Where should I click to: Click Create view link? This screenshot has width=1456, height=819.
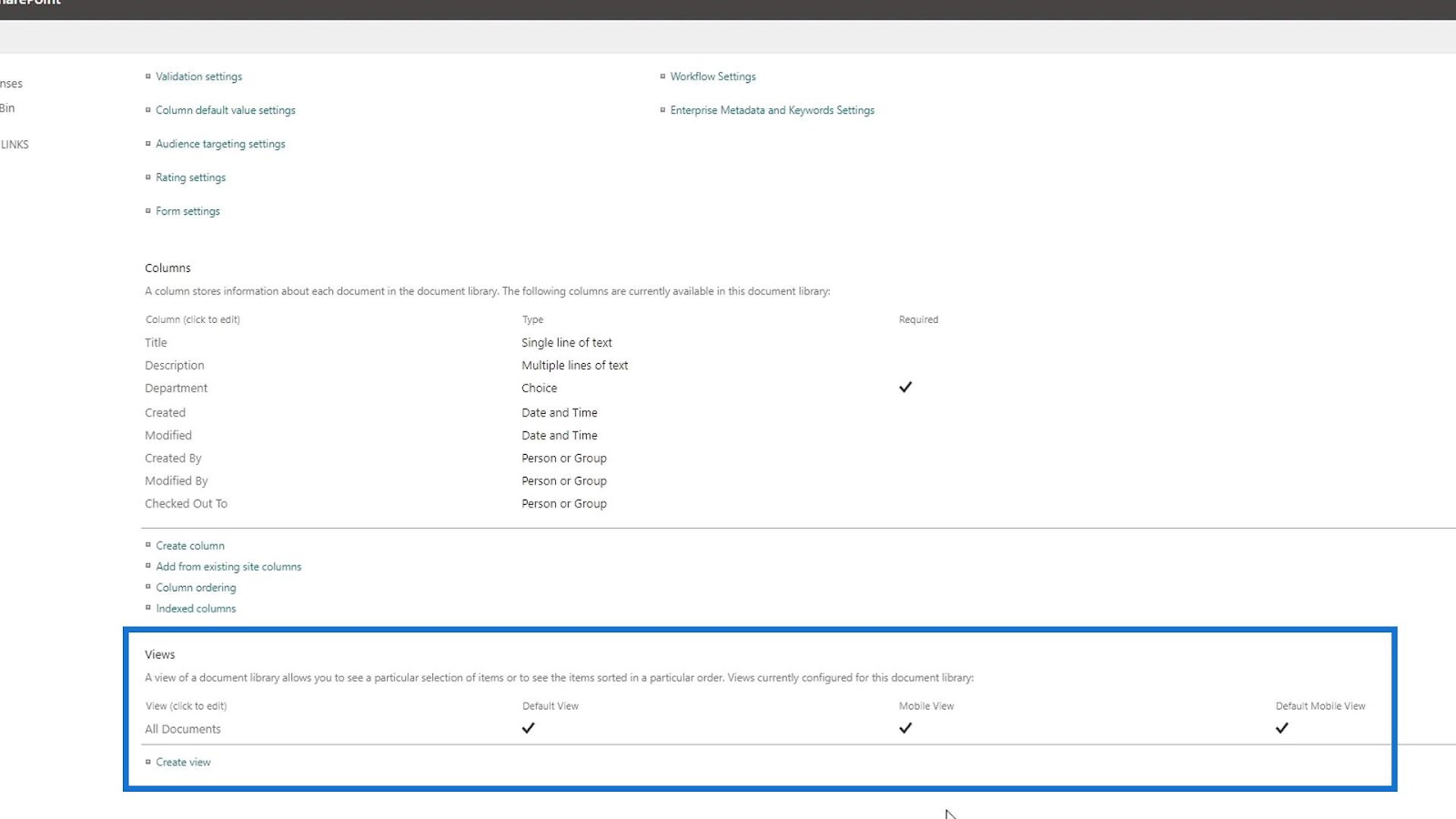pyautogui.click(x=183, y=763)
